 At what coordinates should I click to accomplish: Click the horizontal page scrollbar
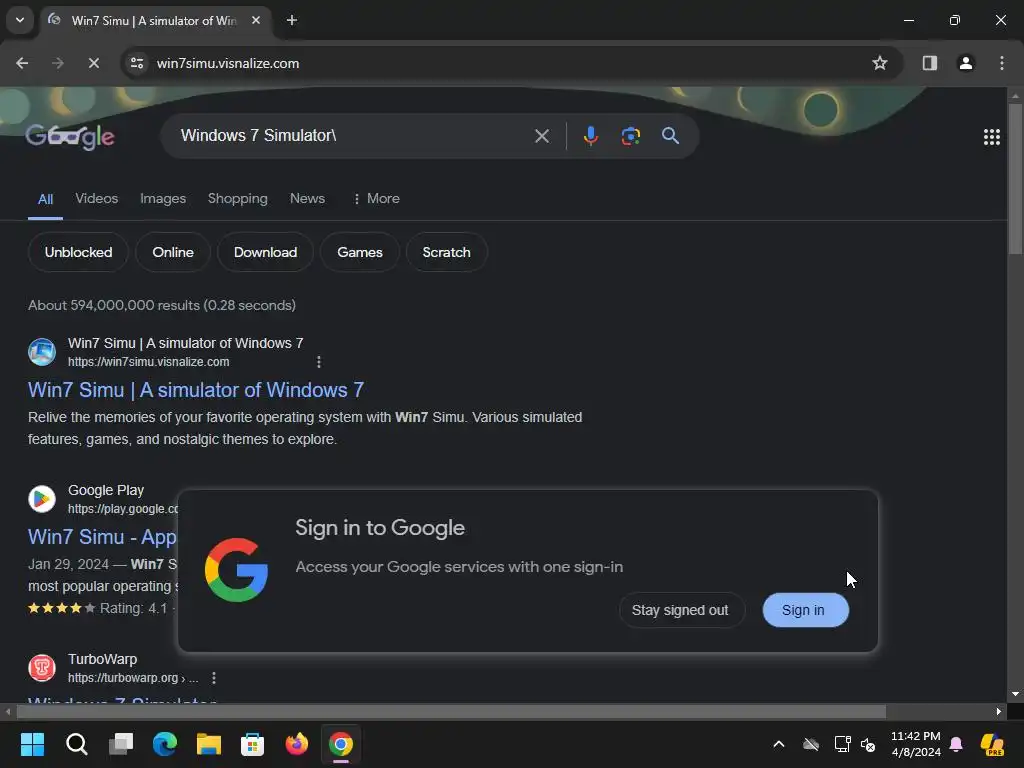[x=452, y=711]
